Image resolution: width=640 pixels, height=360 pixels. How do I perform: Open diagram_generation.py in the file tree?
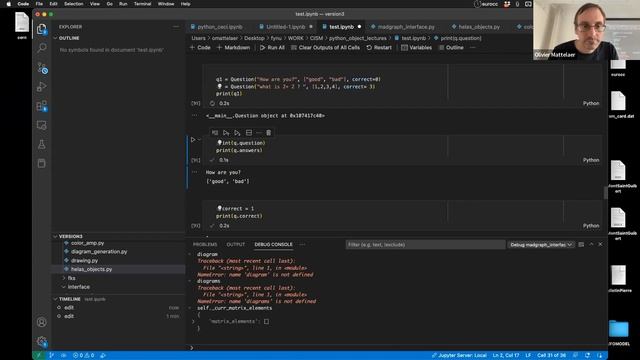(x=99, y=252)
